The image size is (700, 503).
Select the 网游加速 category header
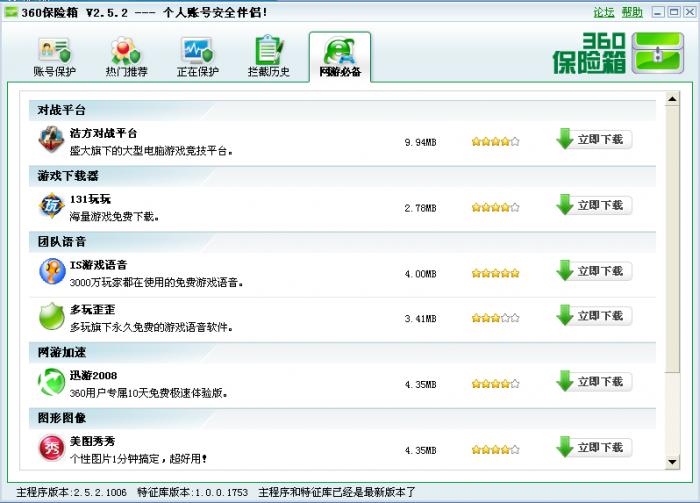point(342,353)
